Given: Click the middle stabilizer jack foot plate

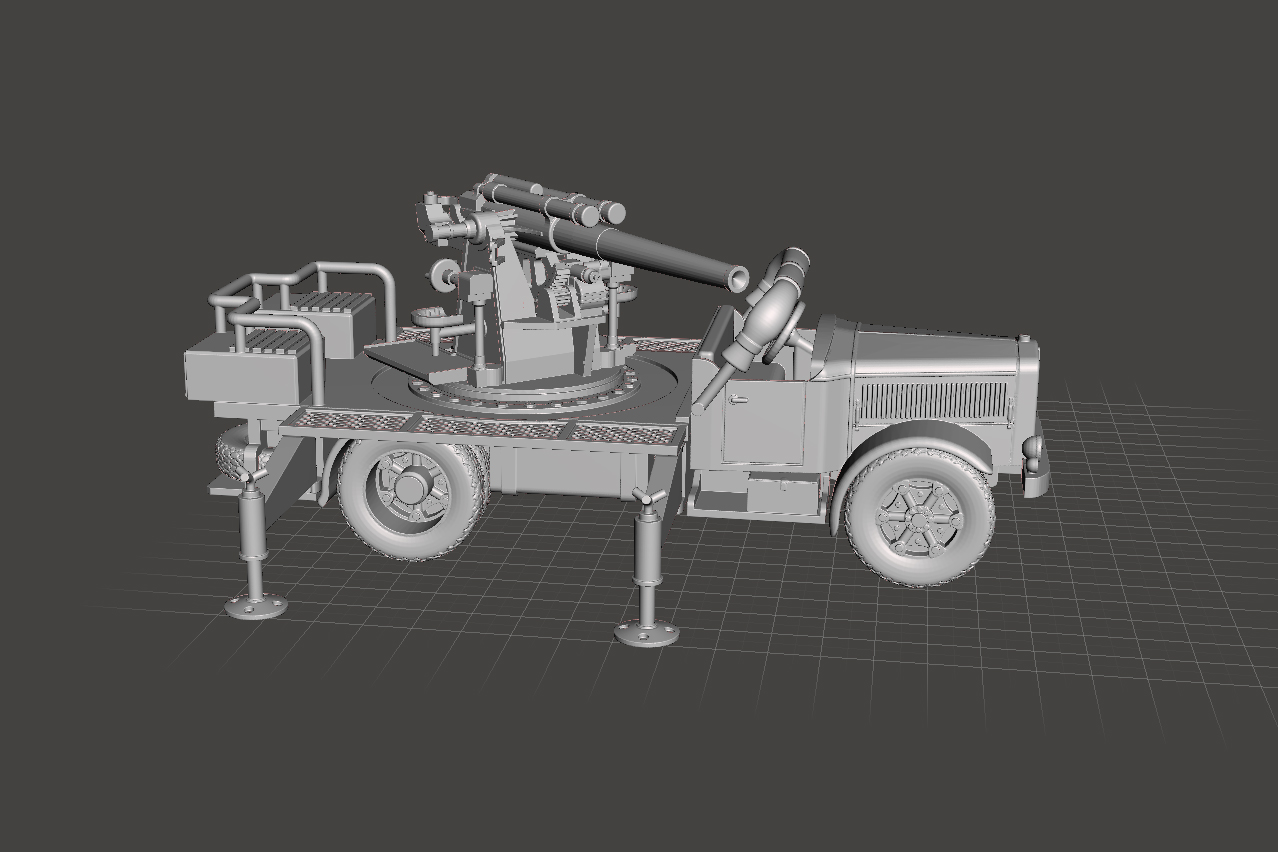Looking at the screenshot, I should coord(646,632).
